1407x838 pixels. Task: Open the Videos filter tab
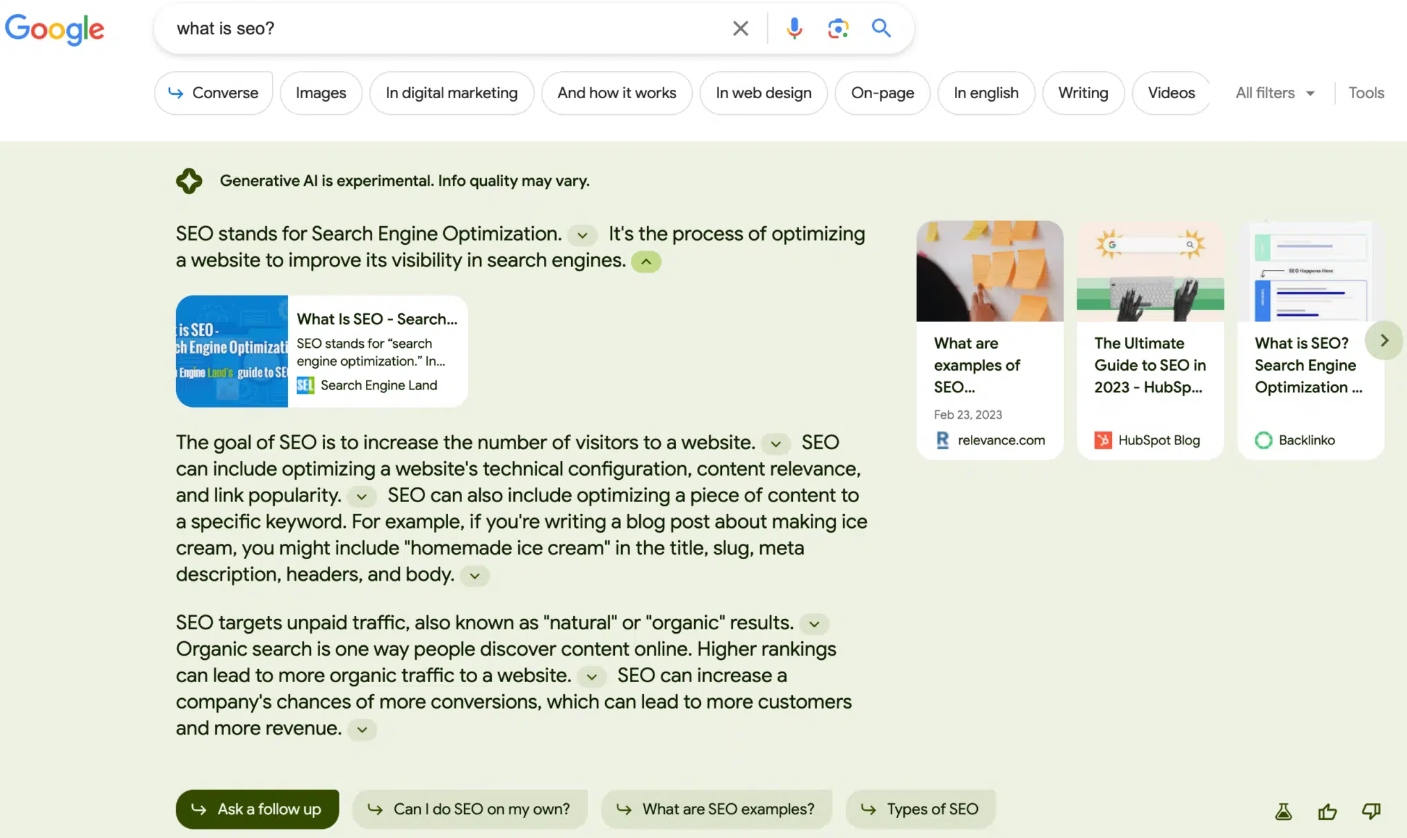tap(1170, 92)
